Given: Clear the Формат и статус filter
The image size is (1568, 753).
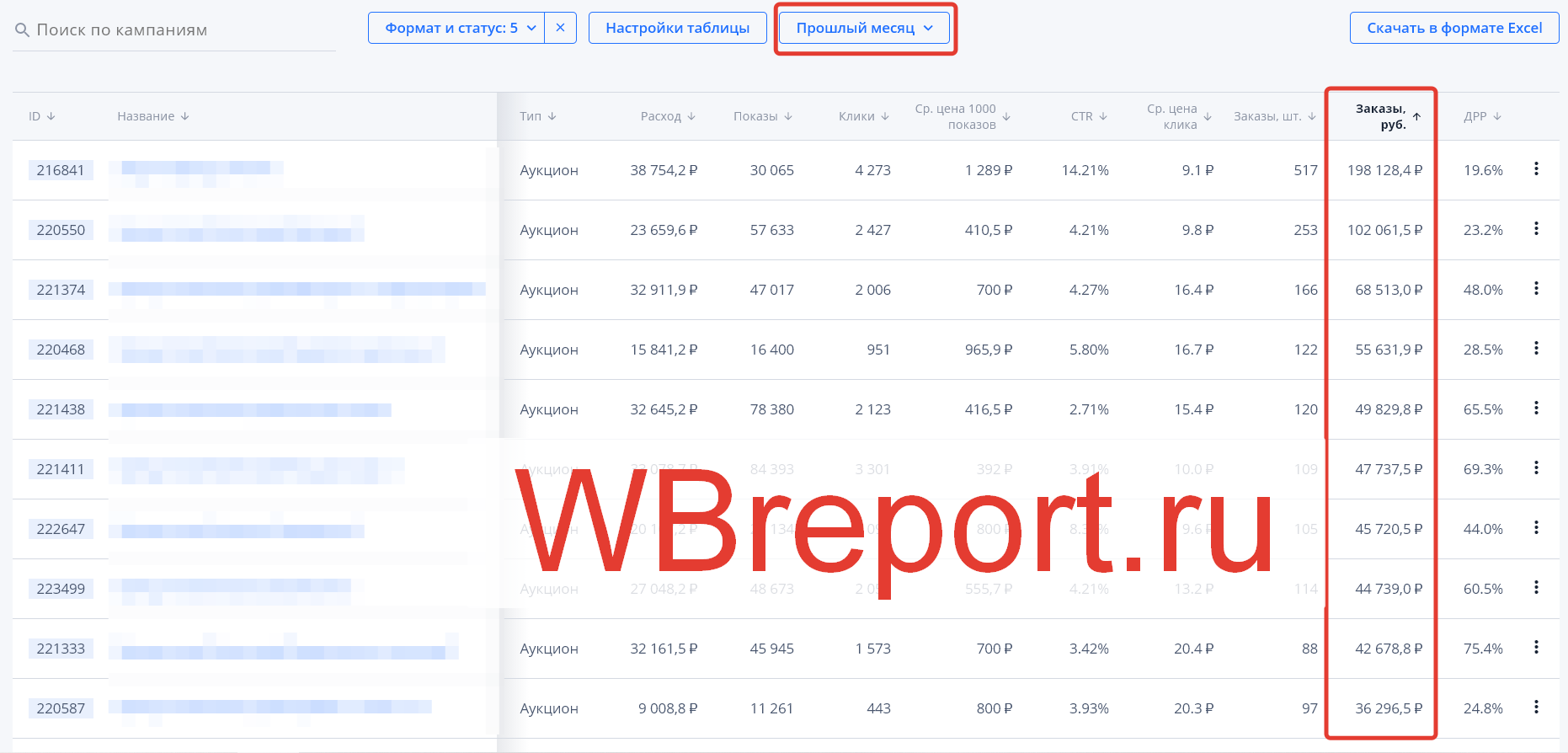Looking at the screenshot, I should pos(560,28).
